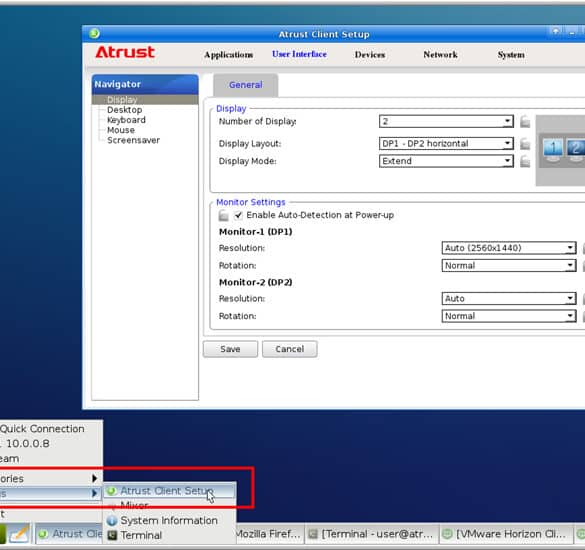The height and width of the screenshot is (550, 585).
Task: Choose Mixer from the submenu
Action: (x=169, y=506)
